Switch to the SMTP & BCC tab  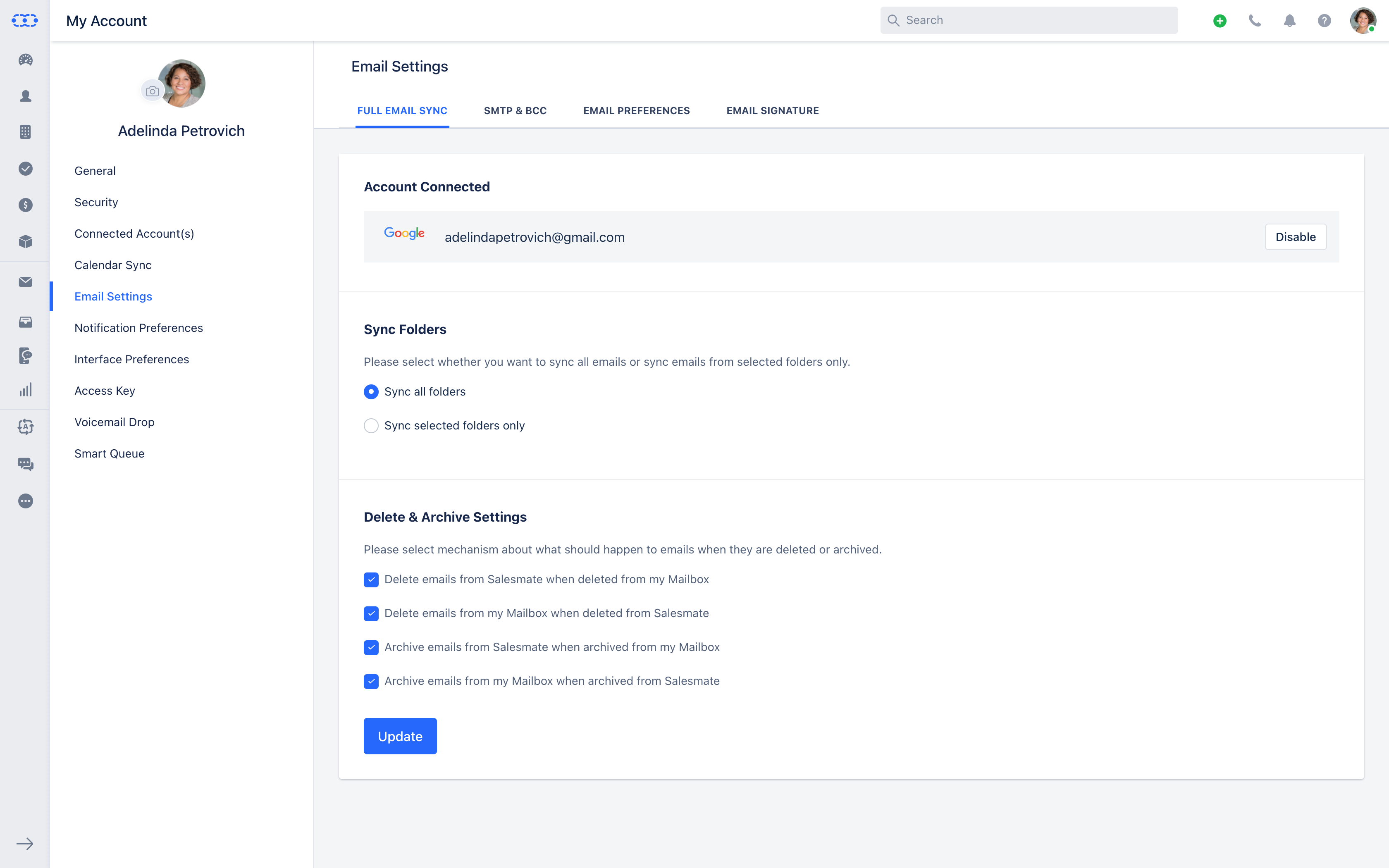click(516, 111)
